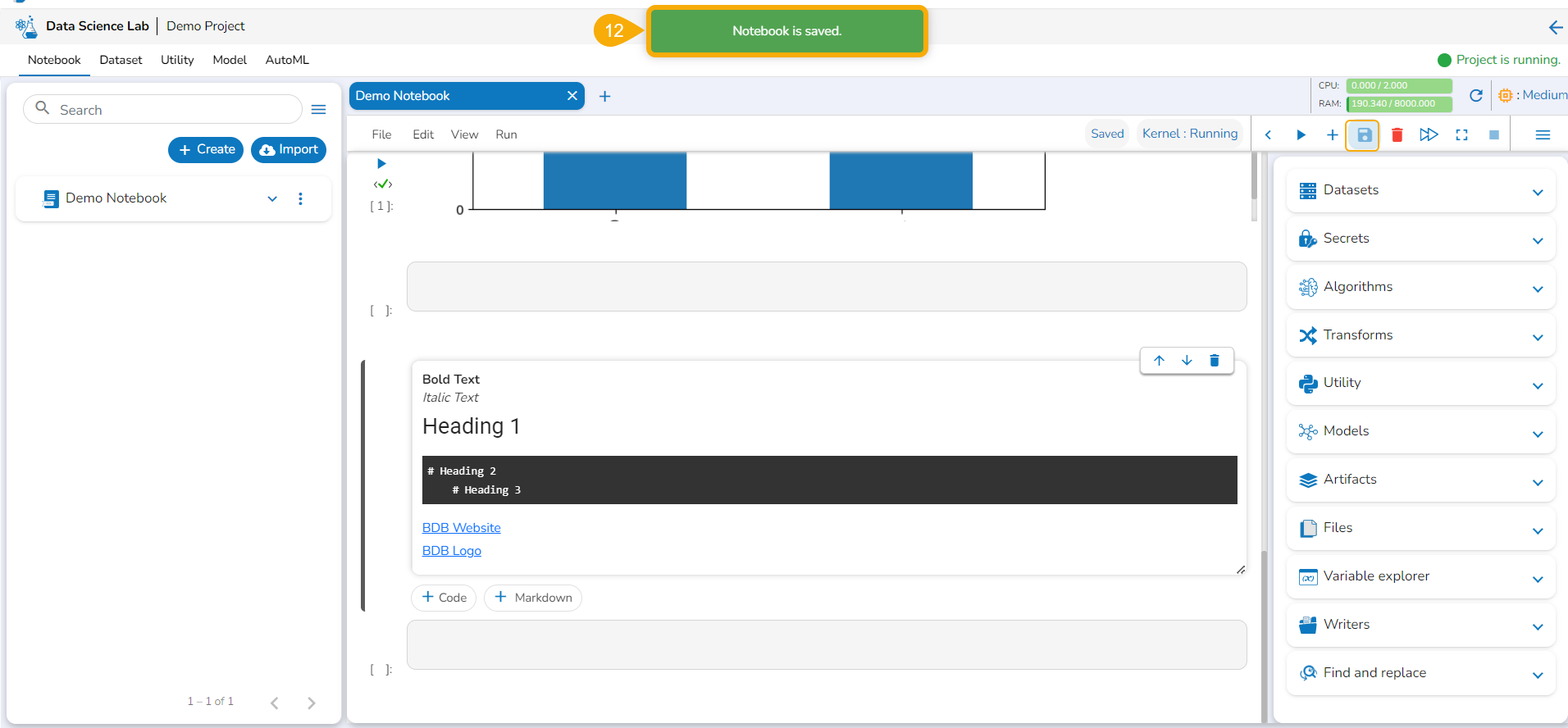1568x728 pixels.
Task: Open the BDB Logo link
Action: [x=452, y=551]
